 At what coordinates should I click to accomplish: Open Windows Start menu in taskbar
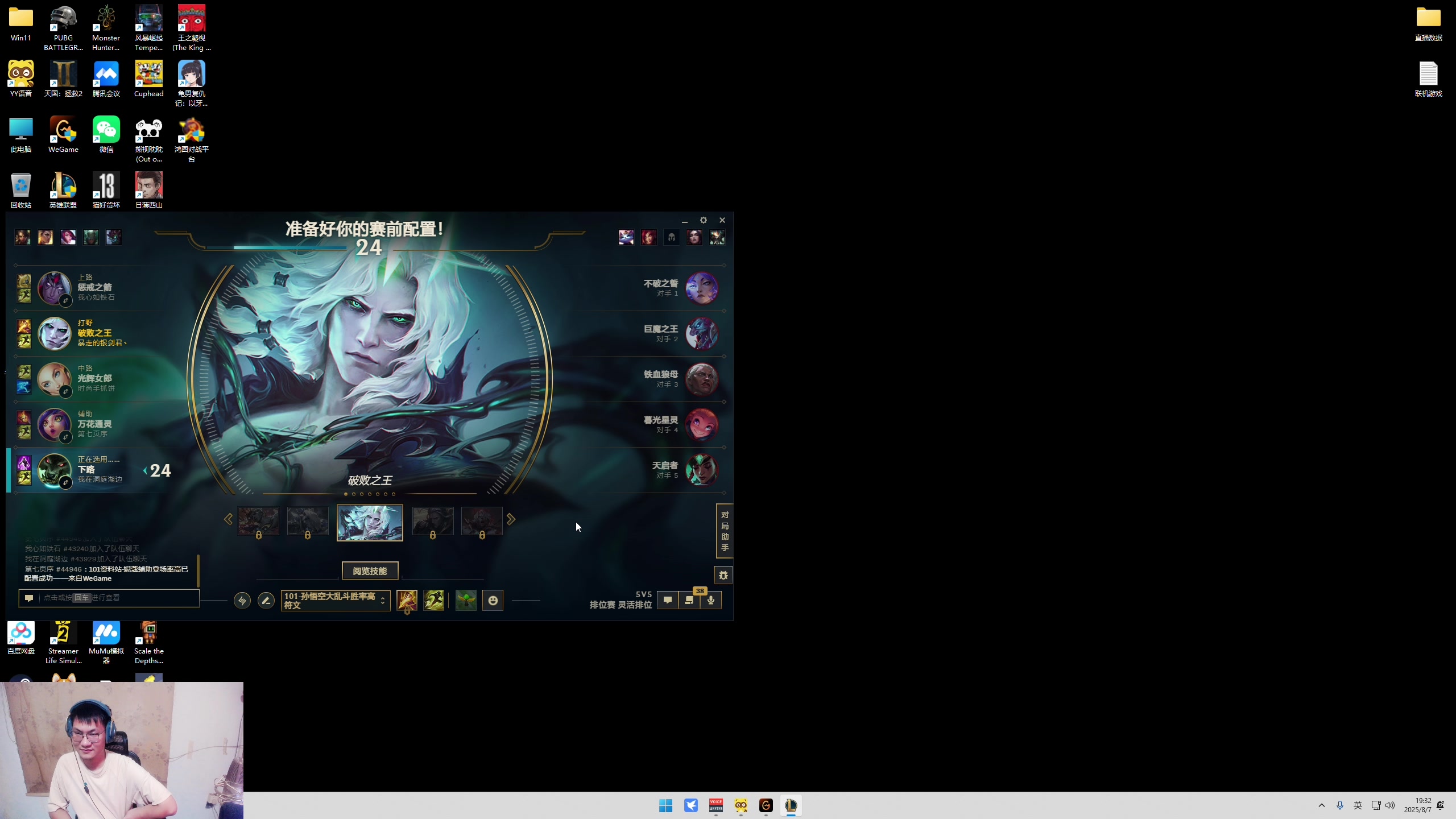pos(666,805)
